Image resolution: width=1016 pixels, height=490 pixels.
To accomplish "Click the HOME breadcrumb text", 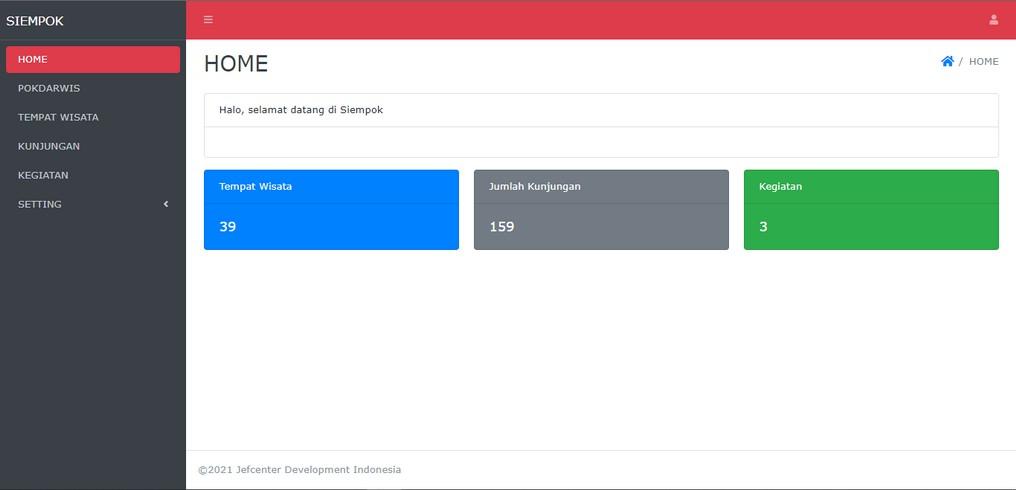I will click(984, 62).
